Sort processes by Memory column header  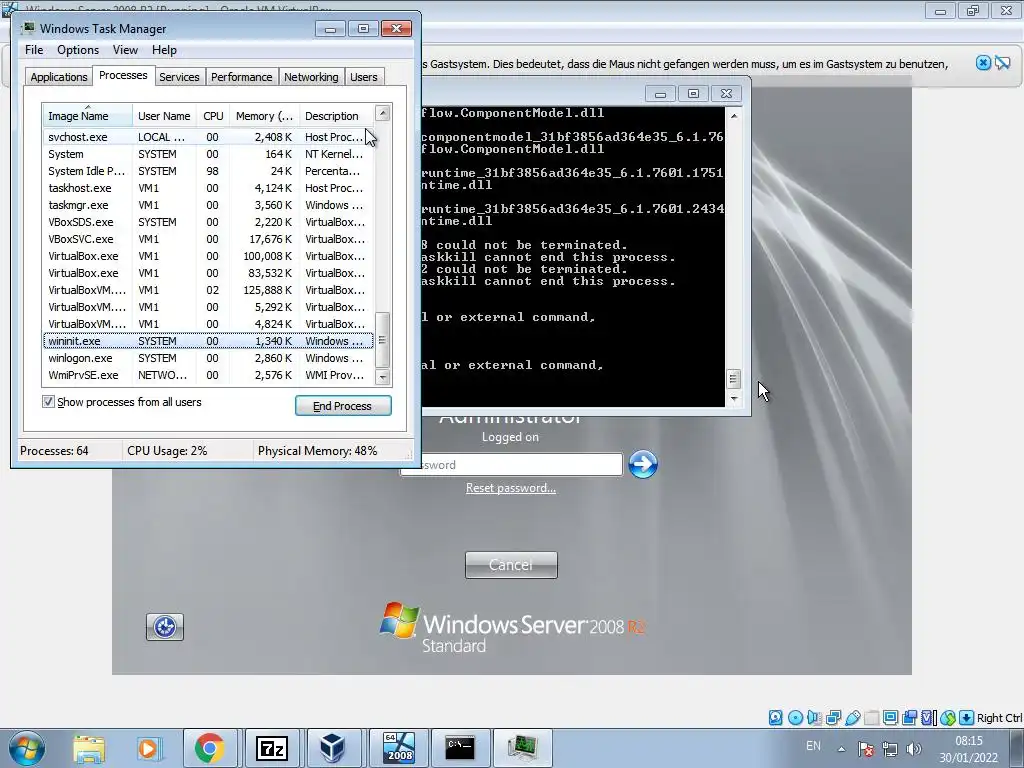click(264, 116)
